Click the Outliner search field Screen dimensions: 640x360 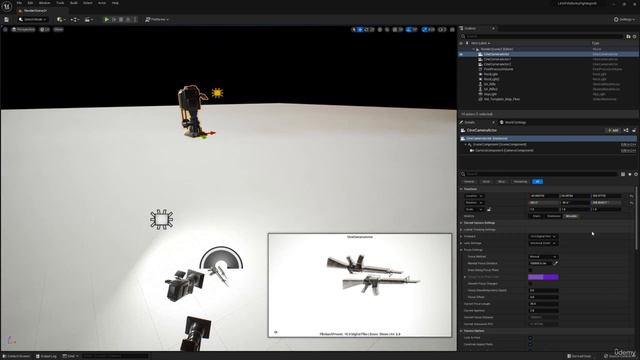[542, 36]
